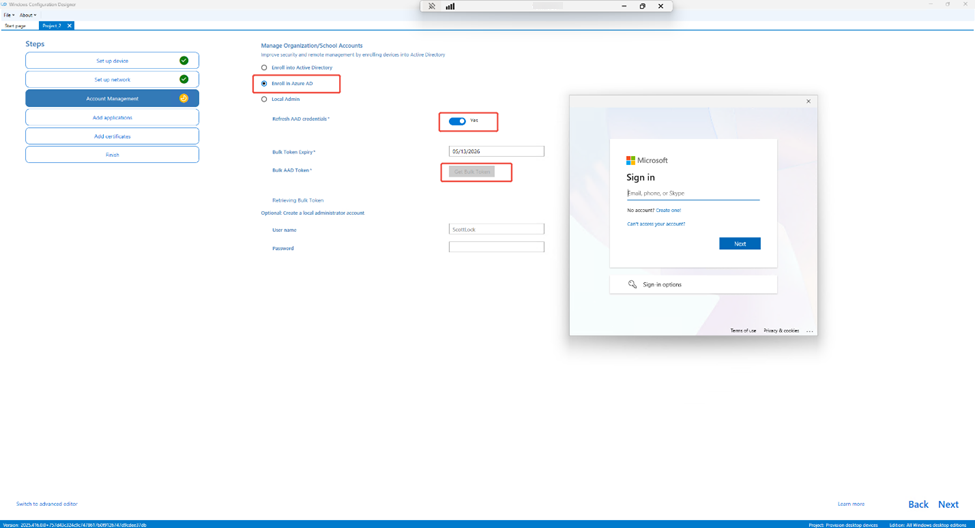
Task: Select the Enroll into Active Directory radio button
Action: click(x=264, y=67)
